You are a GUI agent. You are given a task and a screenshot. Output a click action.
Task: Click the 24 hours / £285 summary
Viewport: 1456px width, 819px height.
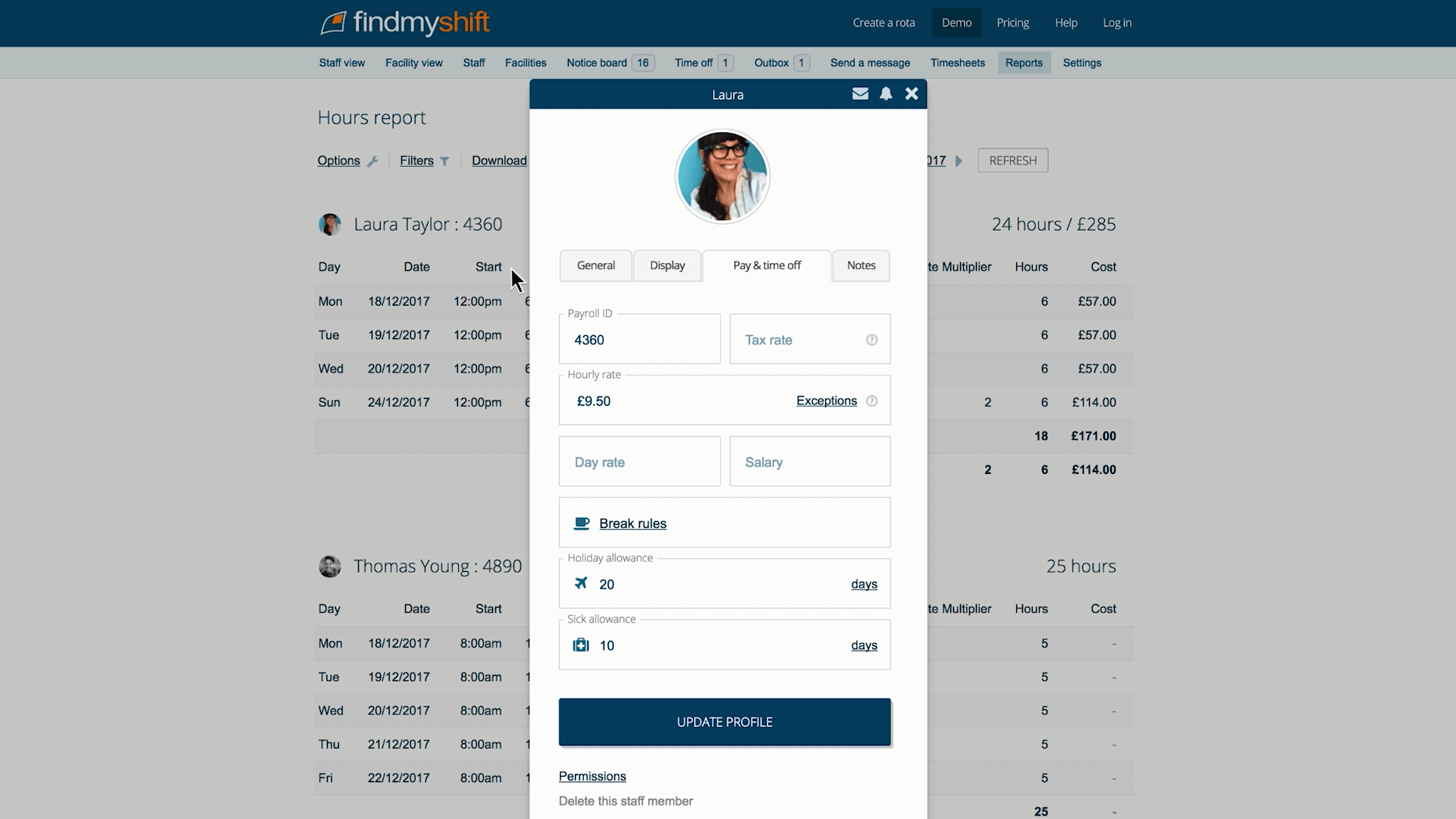1053,224
